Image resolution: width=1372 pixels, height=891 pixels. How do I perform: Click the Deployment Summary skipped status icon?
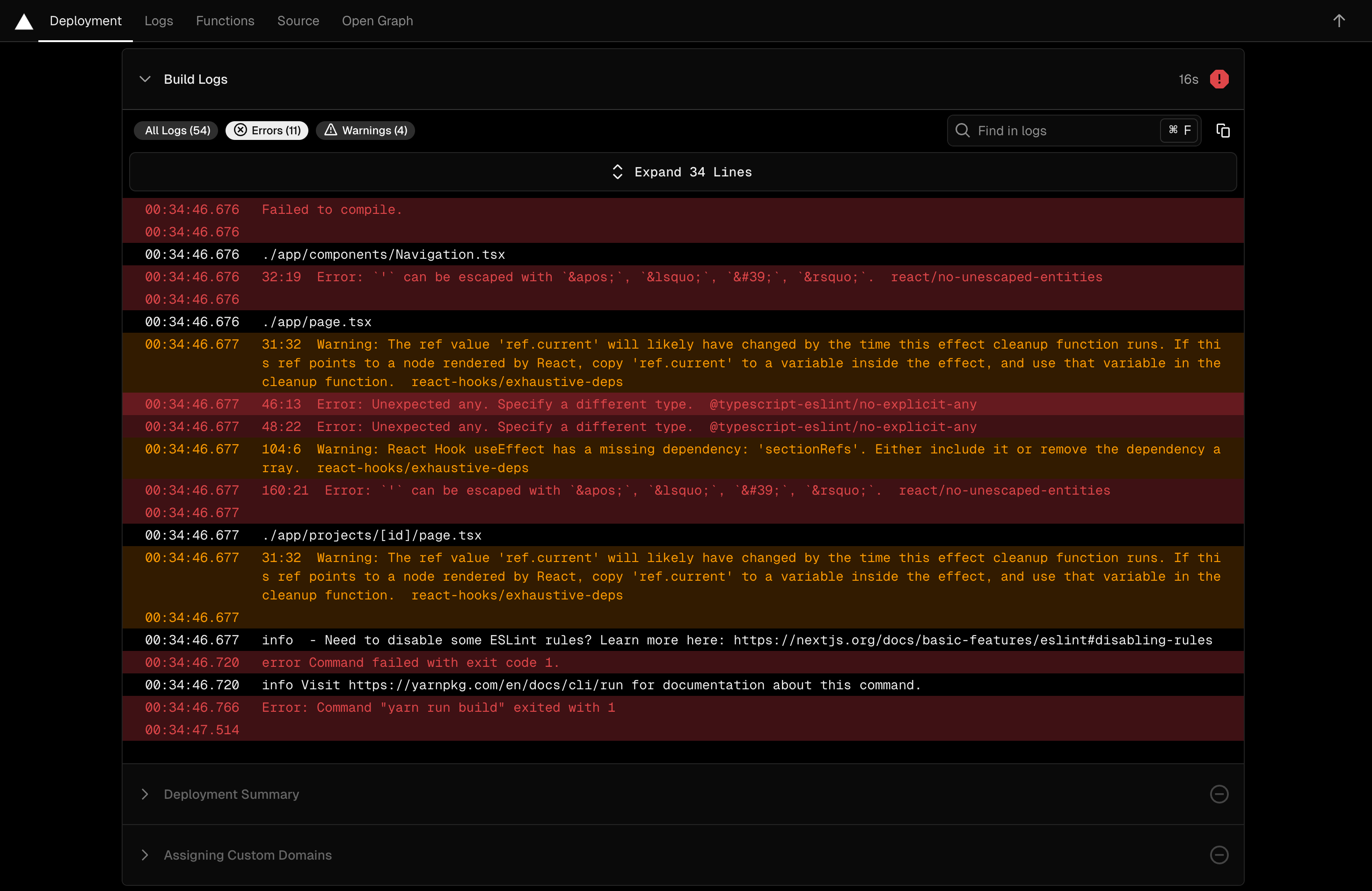point(1219,794)
